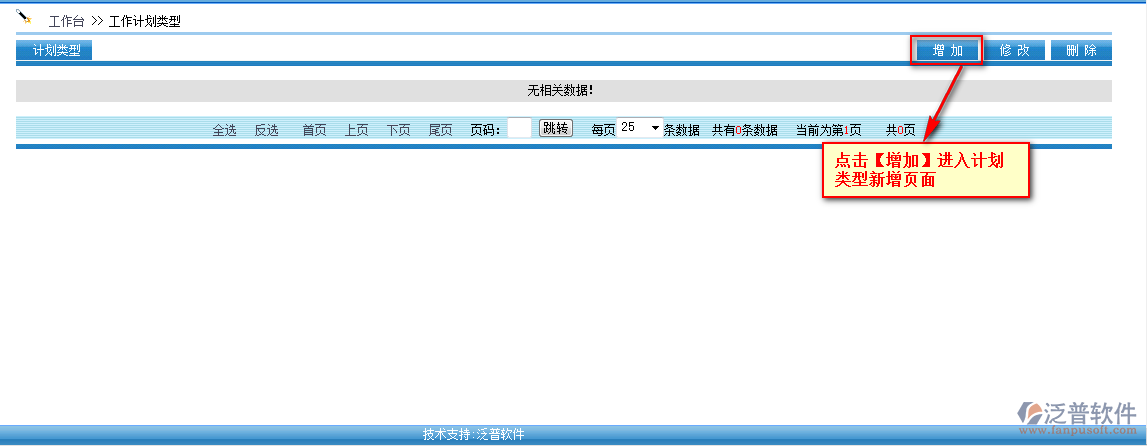Open the 计划类型 tab

(54, 50)
